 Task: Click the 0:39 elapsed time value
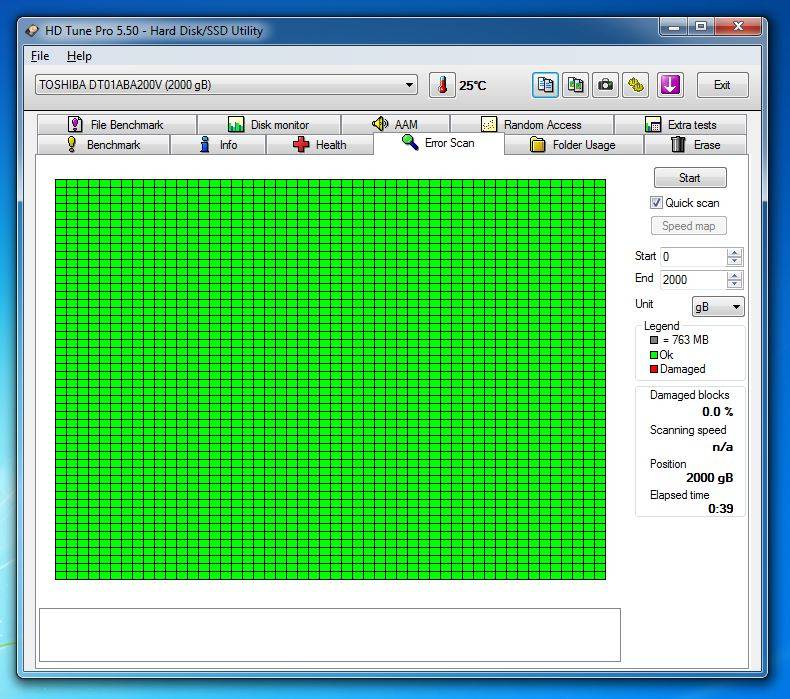coord(720,509)
